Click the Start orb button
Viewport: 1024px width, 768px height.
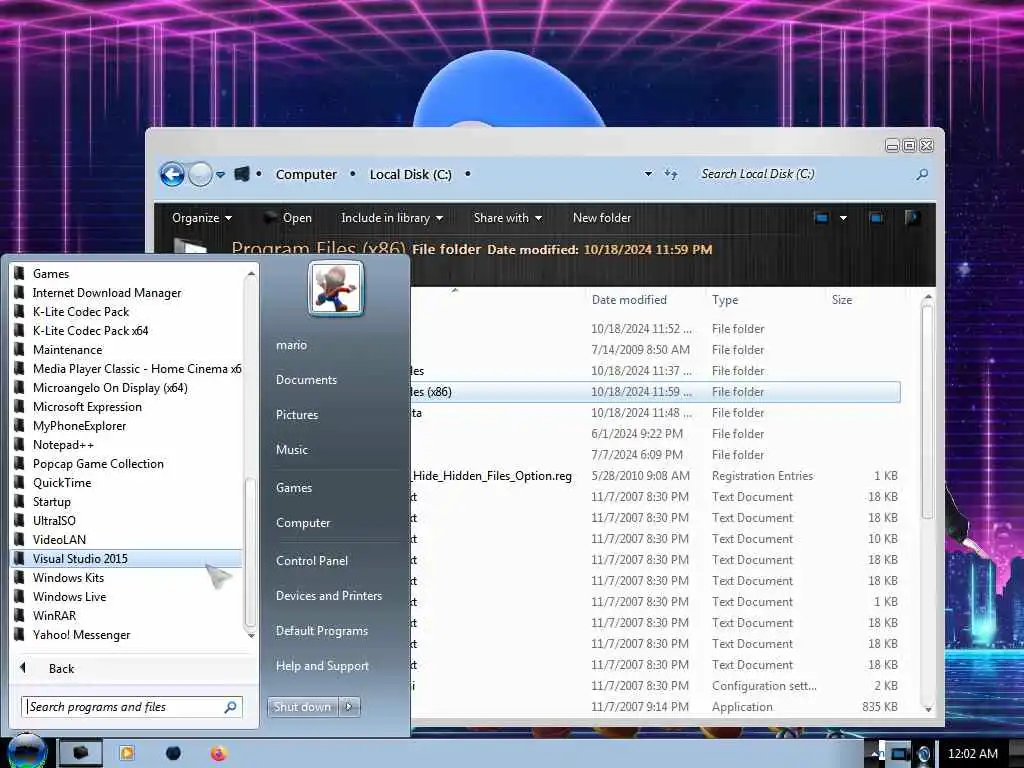coord(27,751)
